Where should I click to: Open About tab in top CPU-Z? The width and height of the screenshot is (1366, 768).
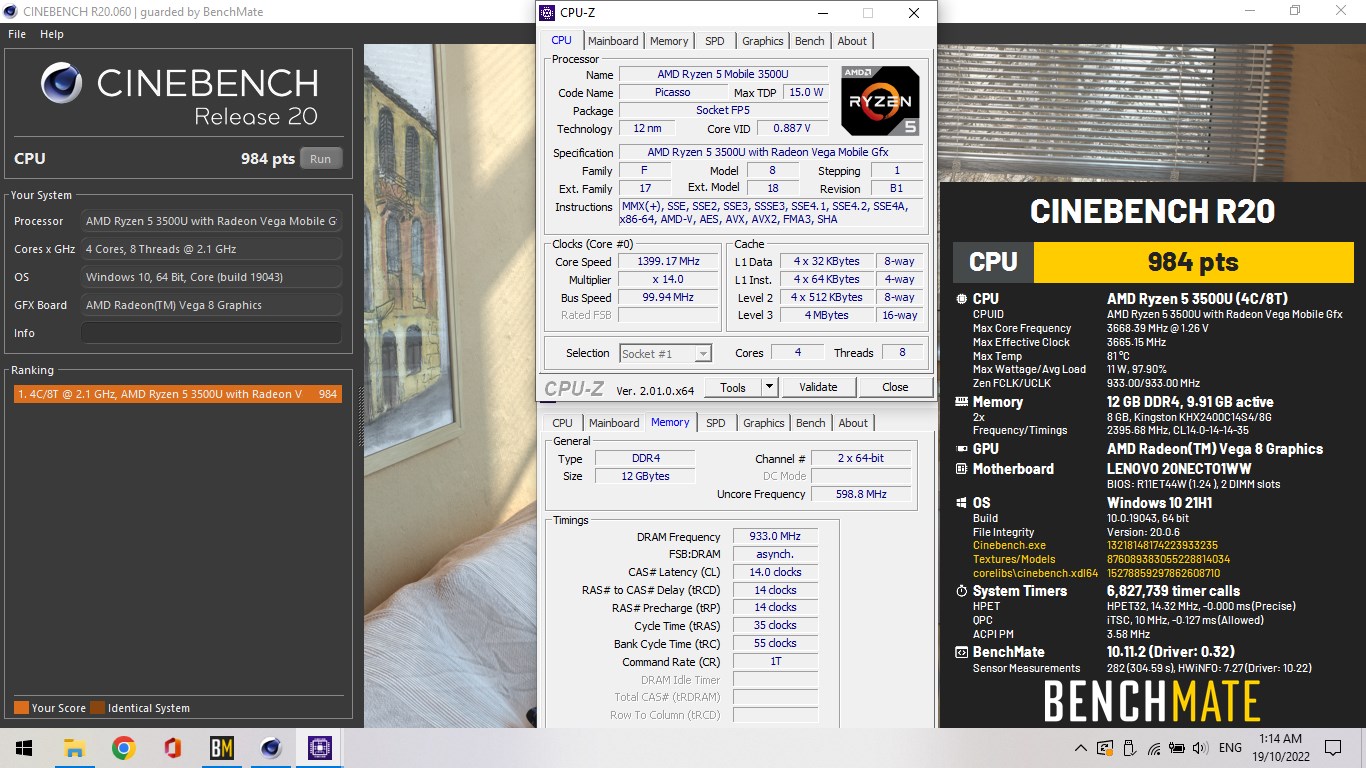click(852, 41)
